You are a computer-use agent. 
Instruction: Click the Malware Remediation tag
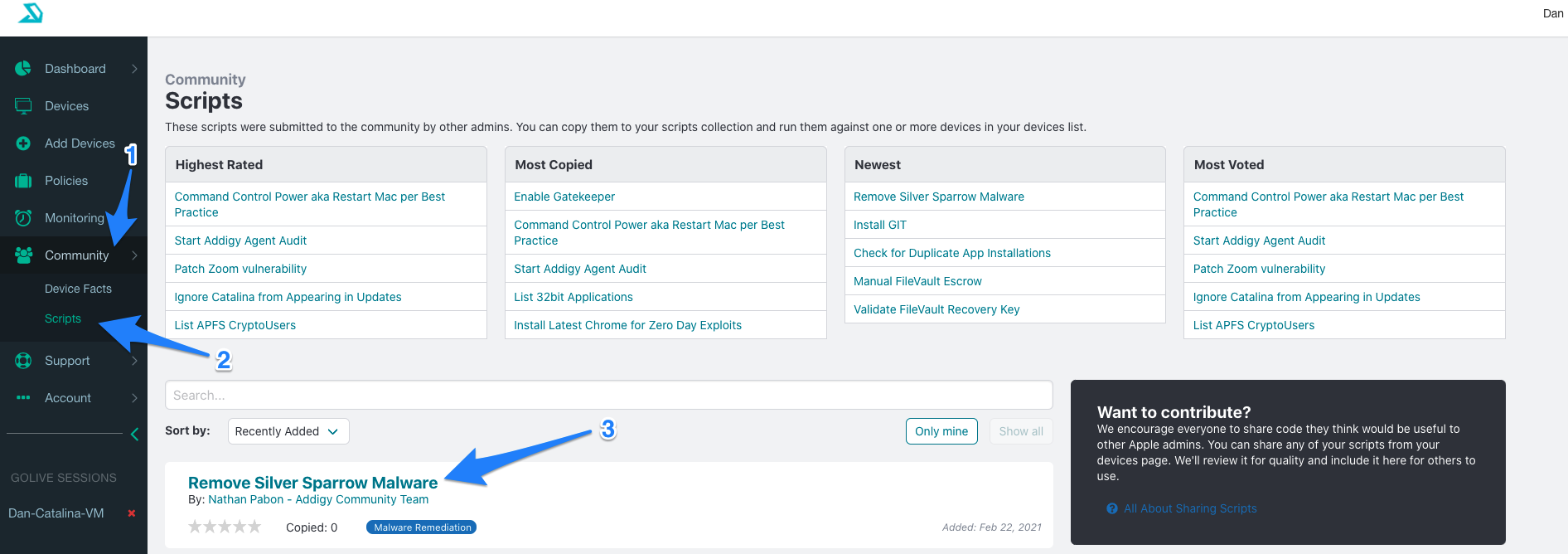click(422, 527)
